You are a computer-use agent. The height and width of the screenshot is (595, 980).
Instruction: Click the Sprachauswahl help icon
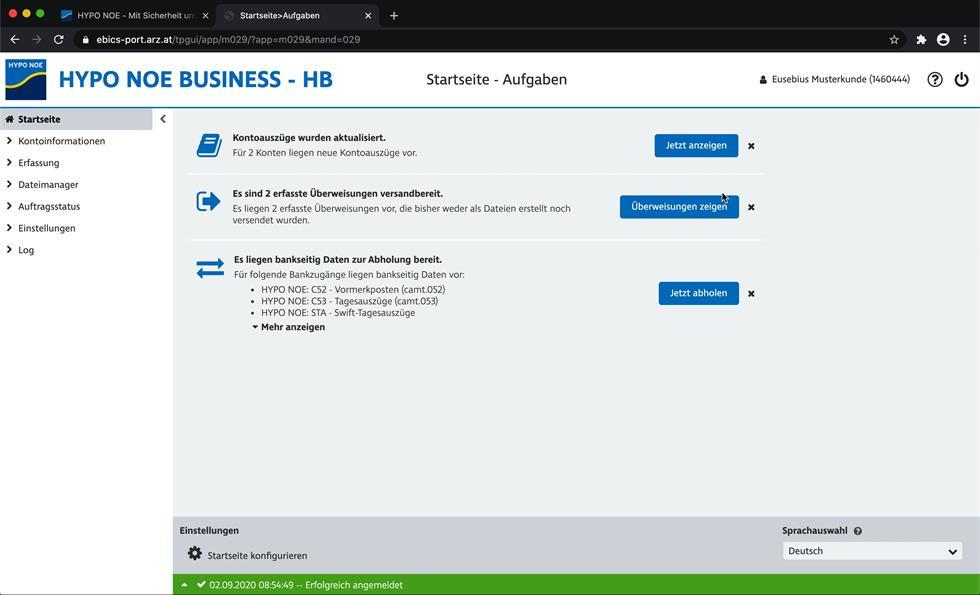click(858, 531)
